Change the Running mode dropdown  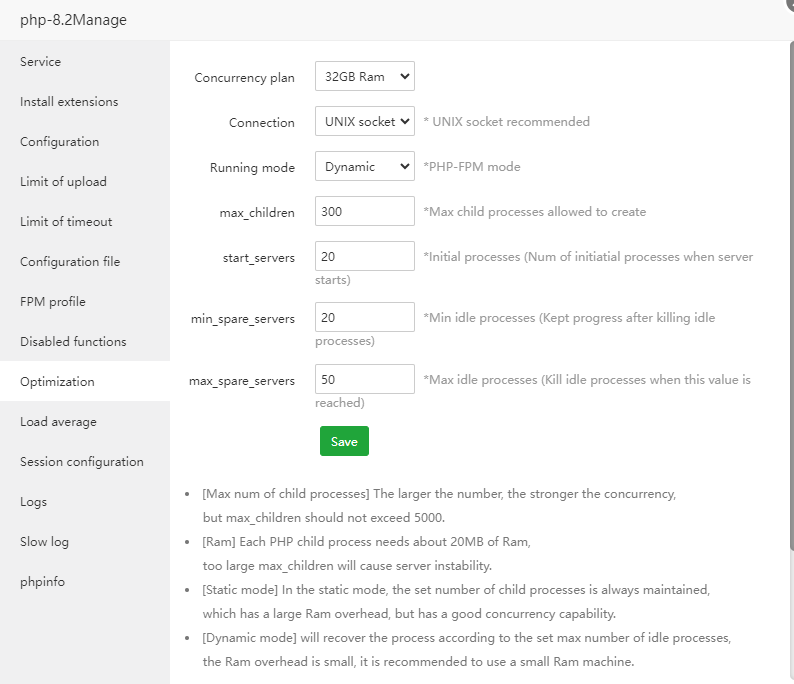pos(364,167)
